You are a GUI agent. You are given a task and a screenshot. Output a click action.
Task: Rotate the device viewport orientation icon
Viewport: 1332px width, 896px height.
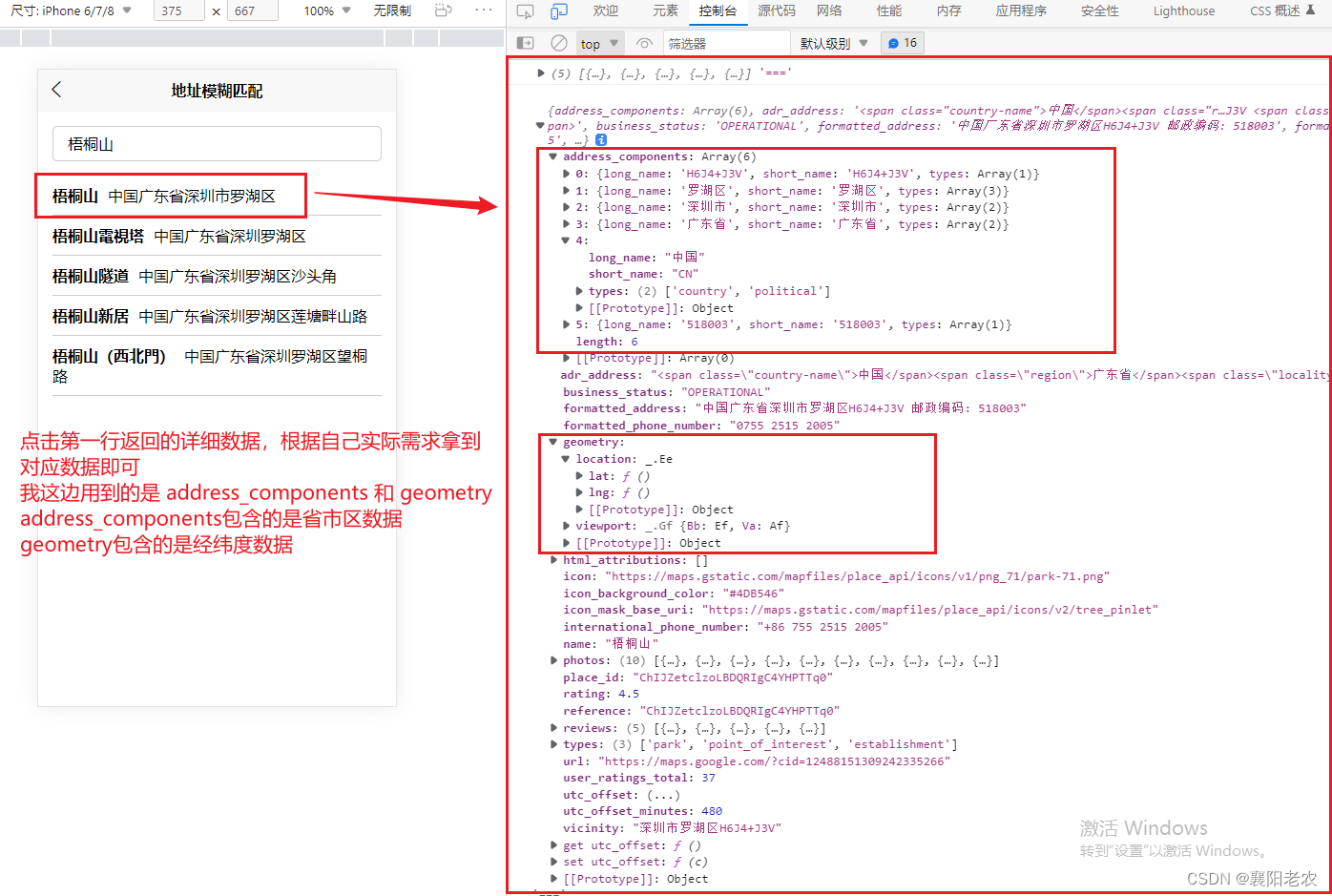point(442,10)
